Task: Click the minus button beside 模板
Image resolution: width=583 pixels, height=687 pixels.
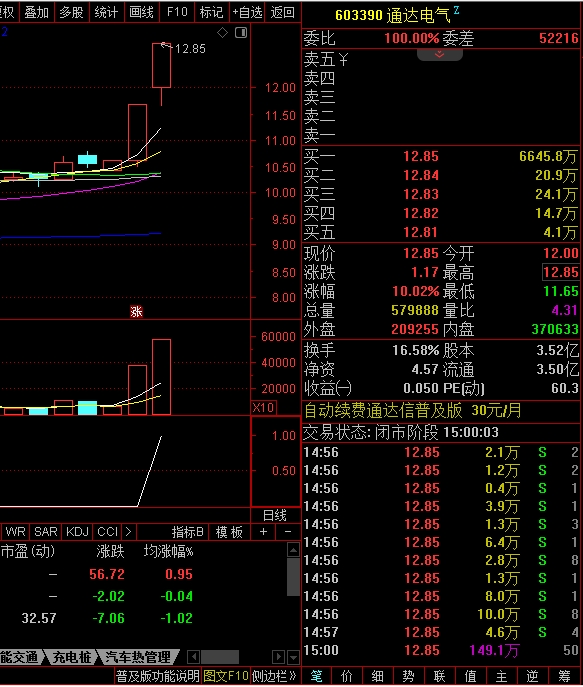Action: coord(288,532)
